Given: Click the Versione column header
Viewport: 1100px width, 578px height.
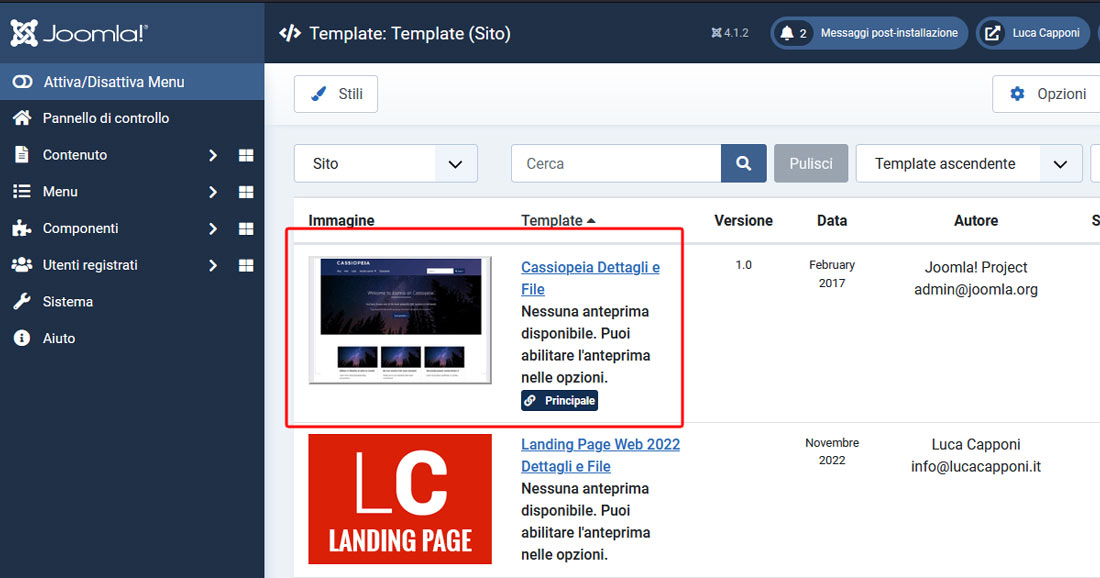Looking at the screenshot, I should point(744,220).
